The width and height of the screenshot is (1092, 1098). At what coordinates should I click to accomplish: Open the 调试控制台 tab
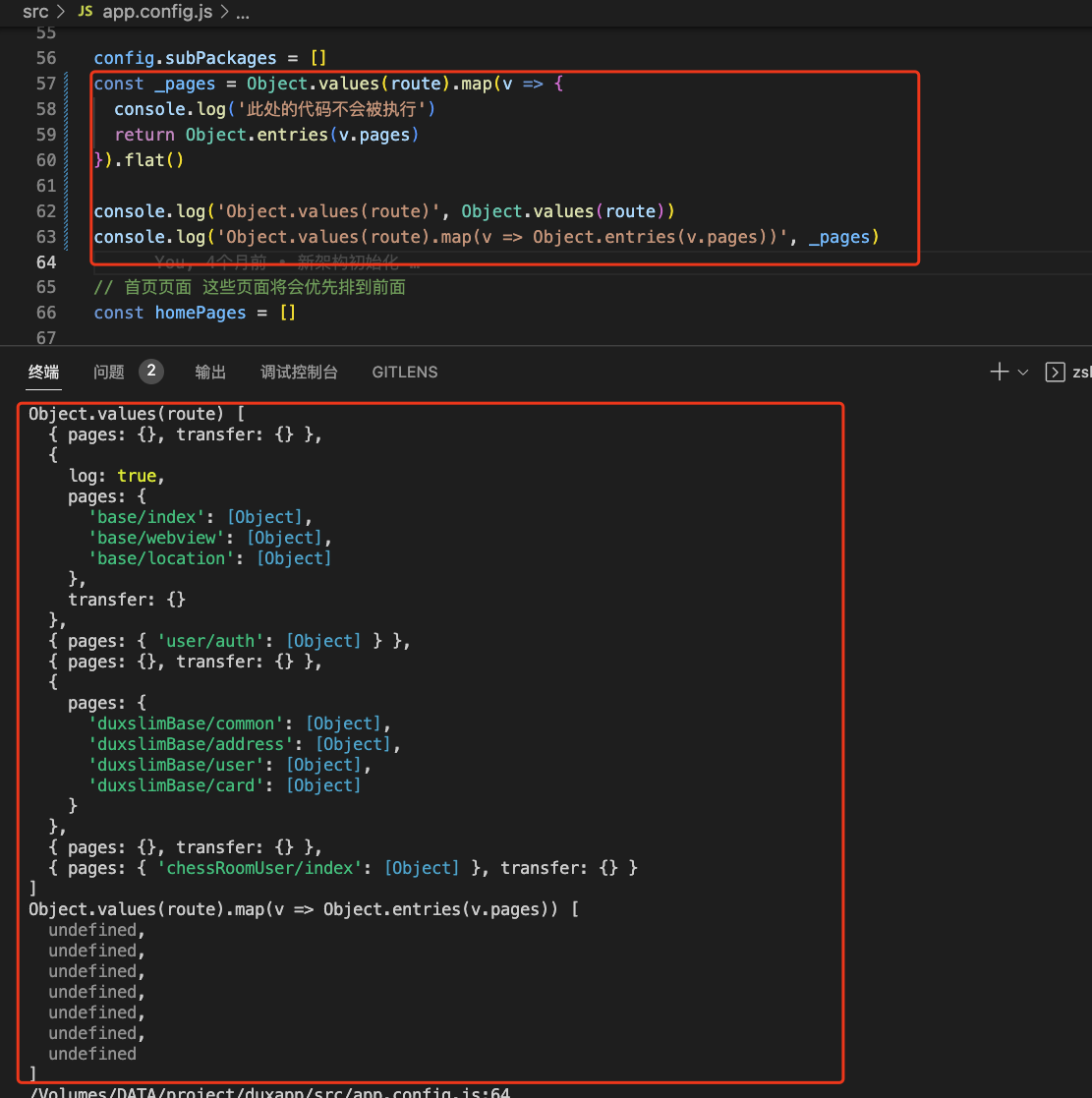[x=299, y=372]
